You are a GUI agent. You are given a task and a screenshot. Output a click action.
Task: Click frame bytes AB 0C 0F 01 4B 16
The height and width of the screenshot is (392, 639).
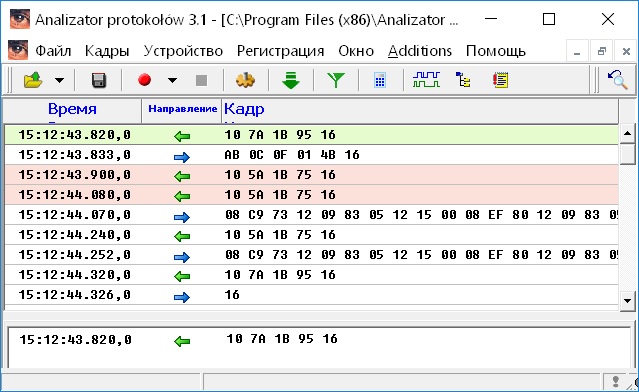coord(292,155)
